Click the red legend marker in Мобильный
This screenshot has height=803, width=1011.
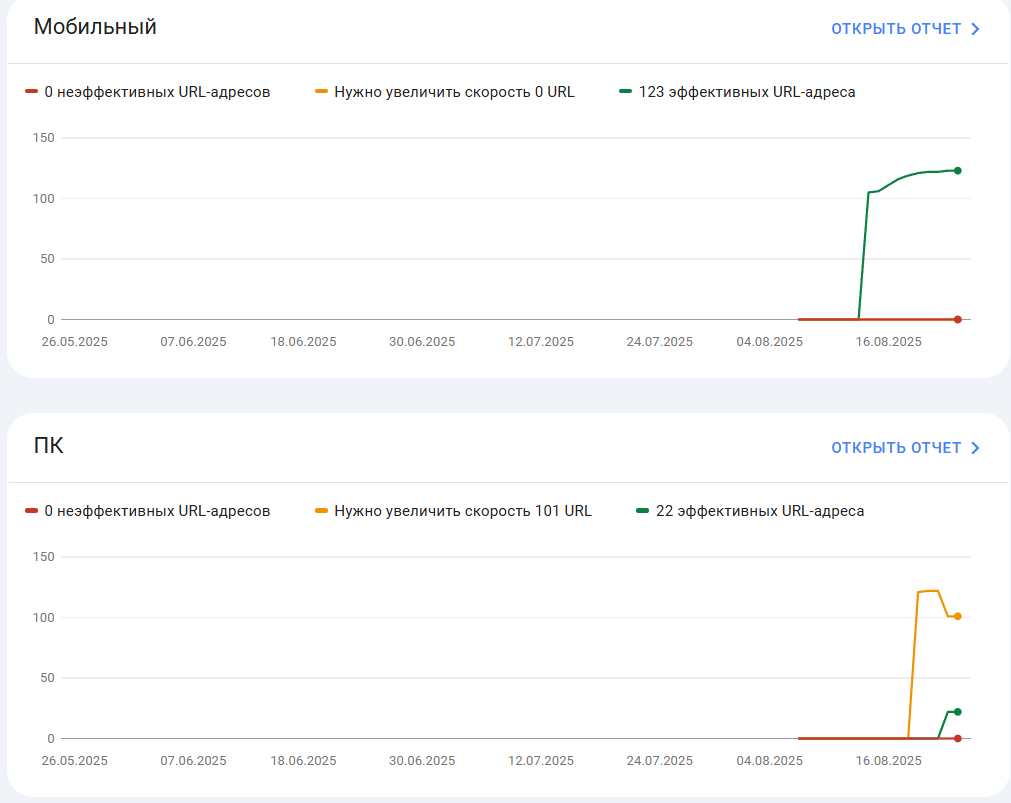(32, 92)
